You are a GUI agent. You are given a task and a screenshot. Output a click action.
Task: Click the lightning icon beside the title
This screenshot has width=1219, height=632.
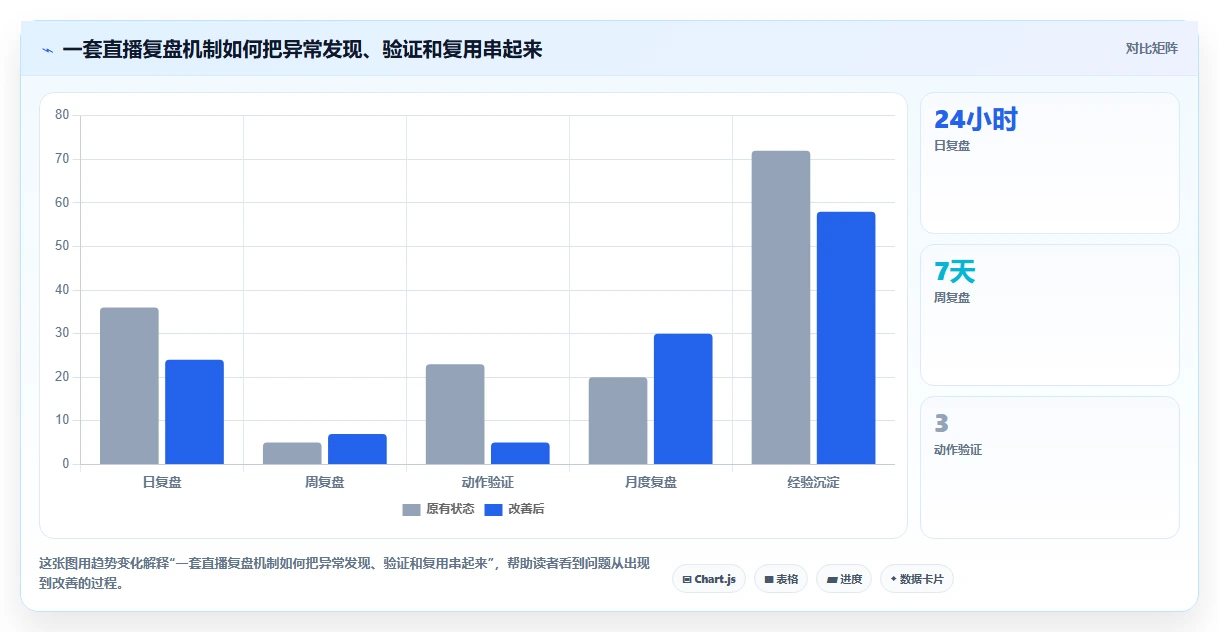click(x=47, y=49)
